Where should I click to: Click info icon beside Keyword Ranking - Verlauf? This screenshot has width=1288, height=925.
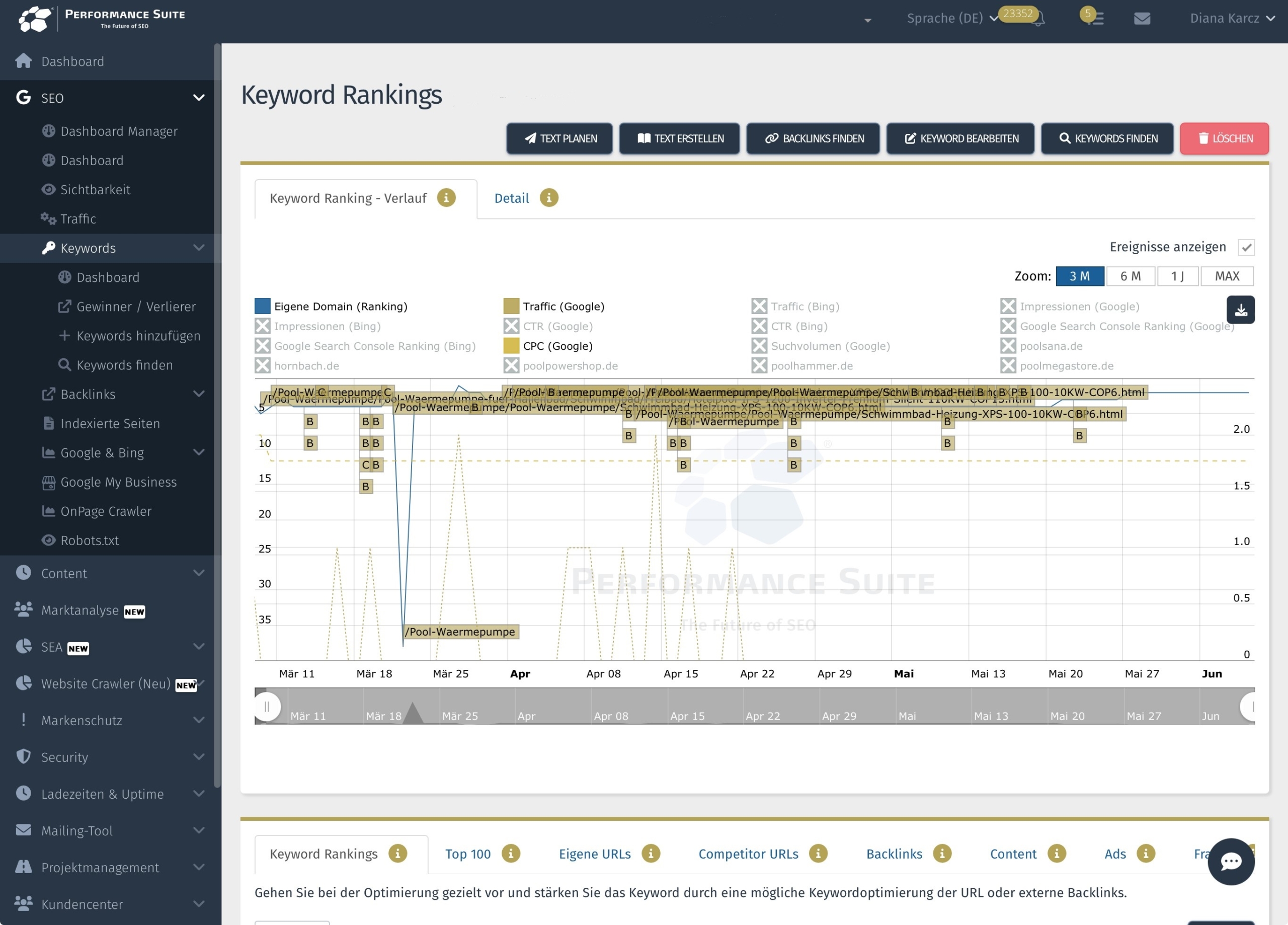446,198
